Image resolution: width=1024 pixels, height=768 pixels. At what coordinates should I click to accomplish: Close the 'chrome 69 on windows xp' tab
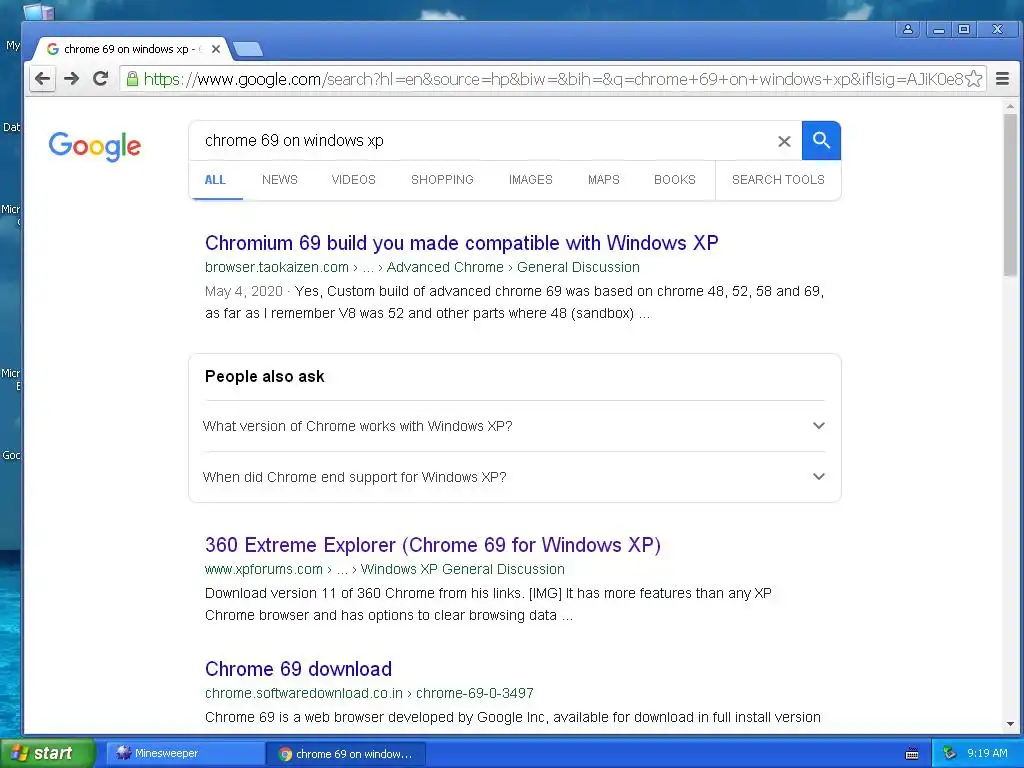coord(216,49)
